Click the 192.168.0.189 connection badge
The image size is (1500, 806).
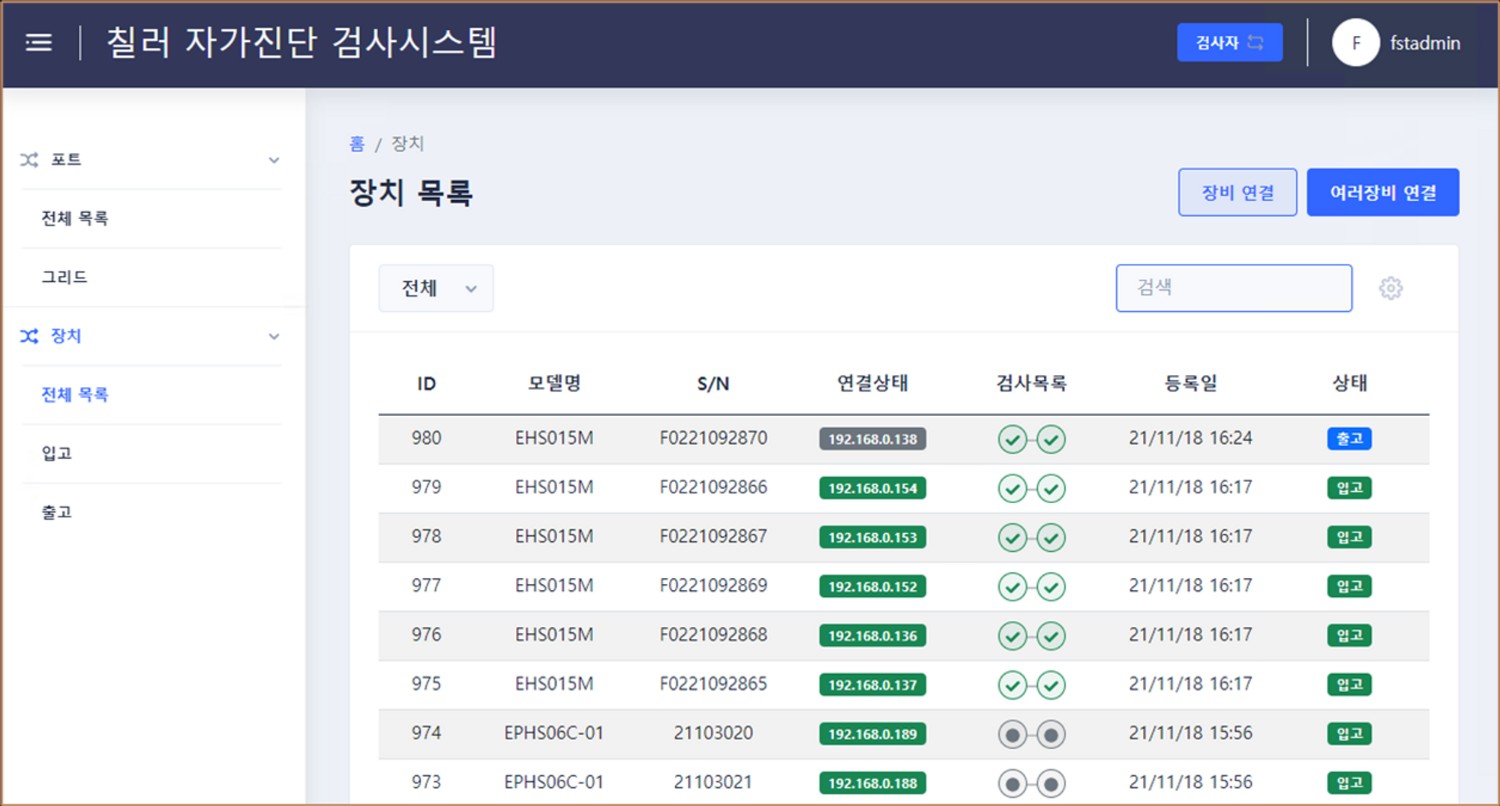click(x=873, y=734)
